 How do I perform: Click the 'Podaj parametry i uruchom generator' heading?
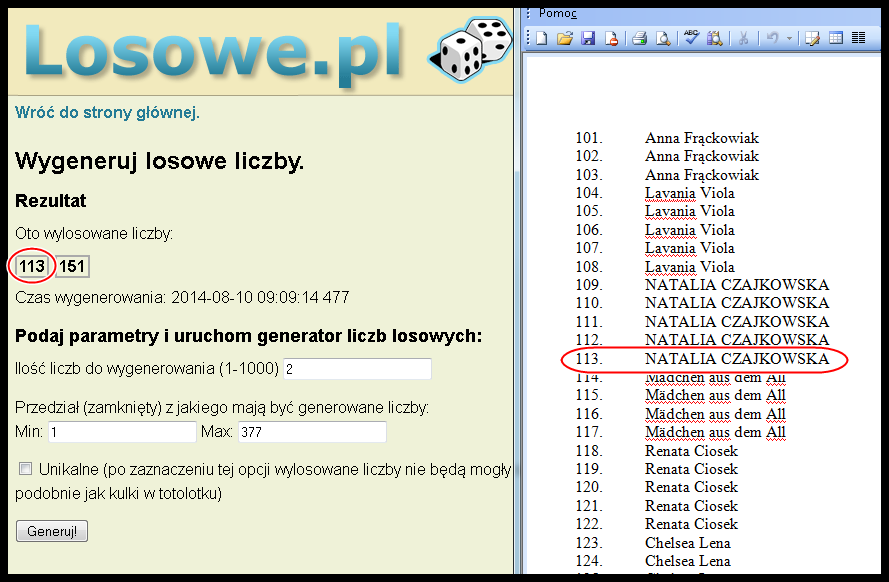(248, 337)
